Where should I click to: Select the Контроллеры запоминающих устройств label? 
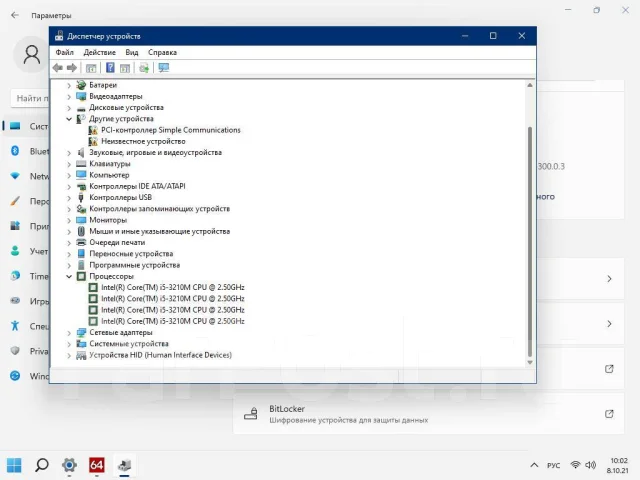coord(160,209)
